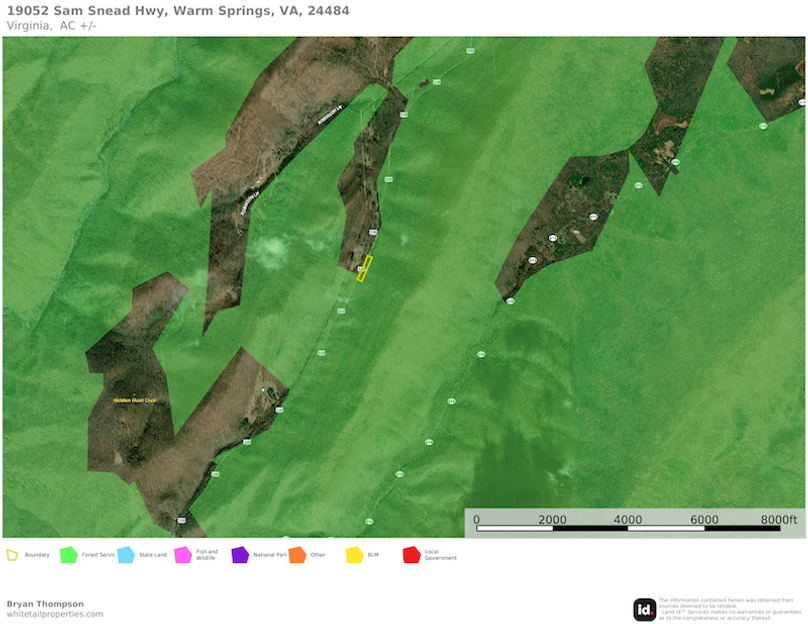Click the Land id logo icon
Screen dimensions: 808x624
(x=645, y=609)
